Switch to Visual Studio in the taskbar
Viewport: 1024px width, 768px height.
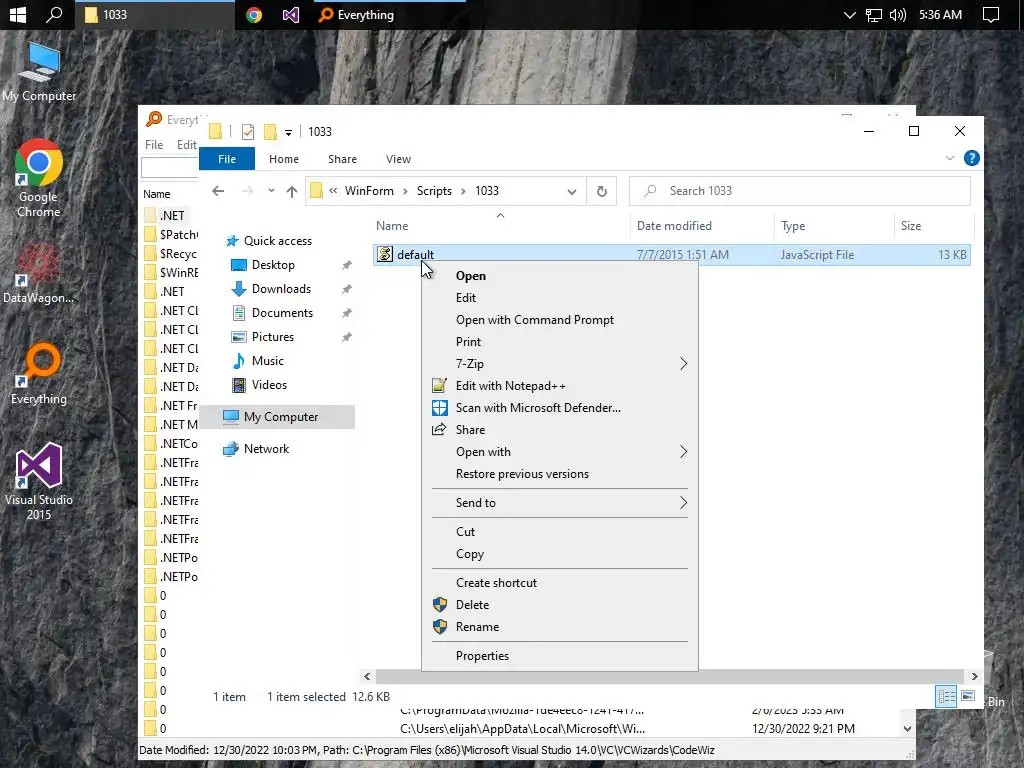pos(291,14)
